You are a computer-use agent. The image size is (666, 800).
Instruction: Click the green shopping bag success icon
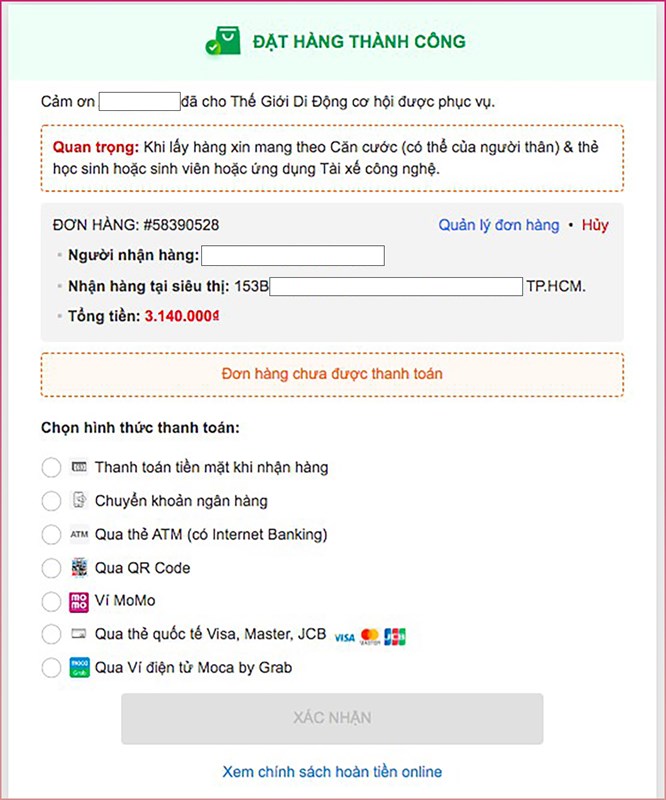point(223,41)
